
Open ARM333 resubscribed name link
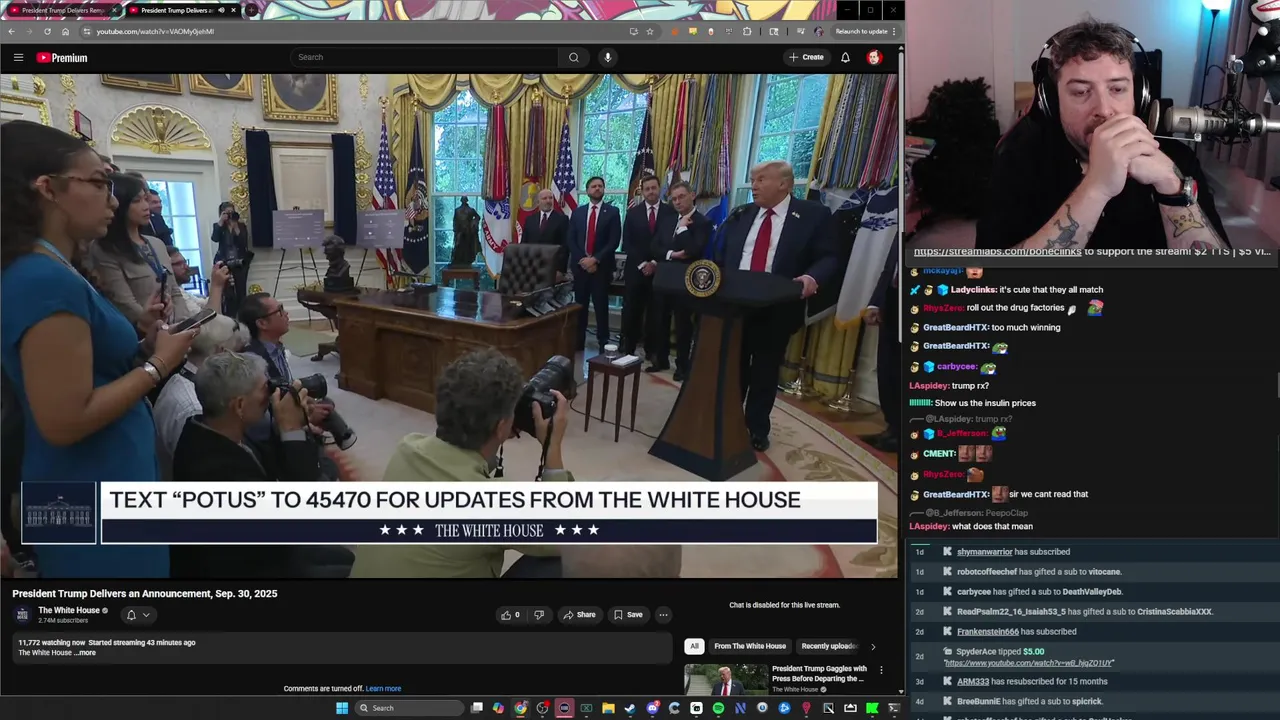click(973, 682)
